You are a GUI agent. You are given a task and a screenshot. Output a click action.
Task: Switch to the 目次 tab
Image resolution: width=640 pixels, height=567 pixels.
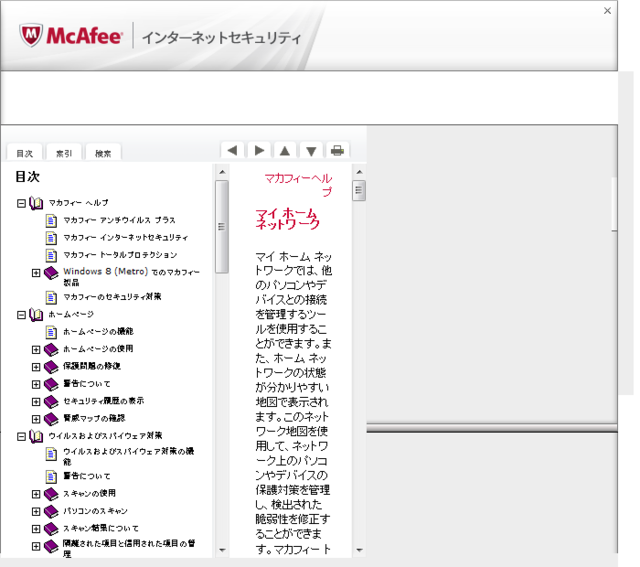24,153
